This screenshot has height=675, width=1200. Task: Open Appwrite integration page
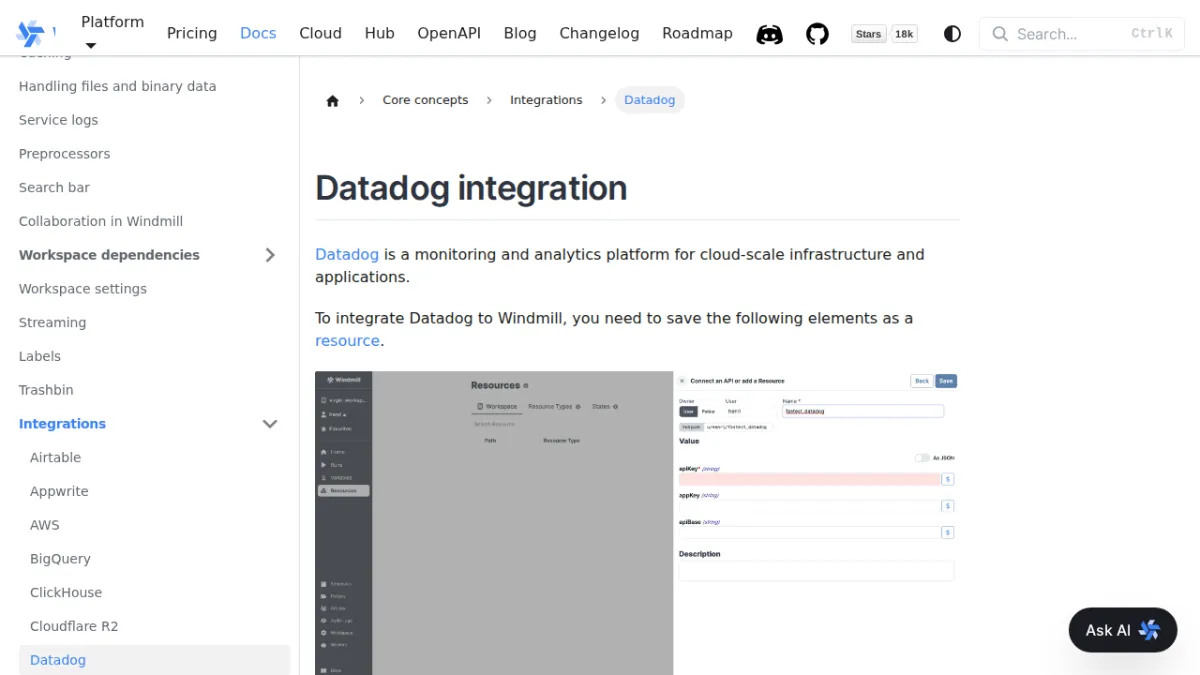click(59, 492)
